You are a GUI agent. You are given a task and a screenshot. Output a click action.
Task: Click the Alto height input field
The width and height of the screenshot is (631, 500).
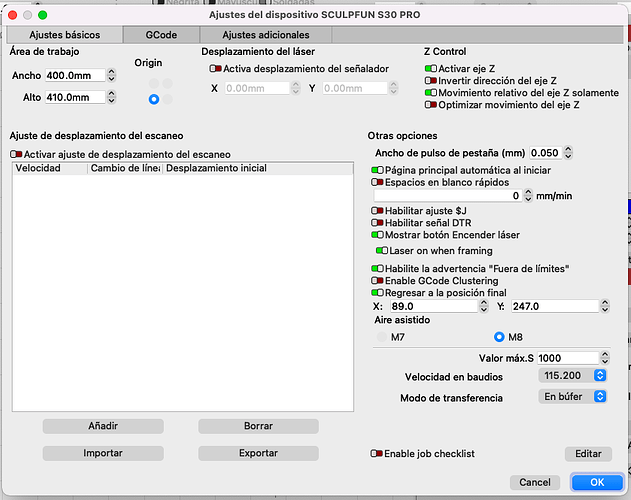pos(75,97)
